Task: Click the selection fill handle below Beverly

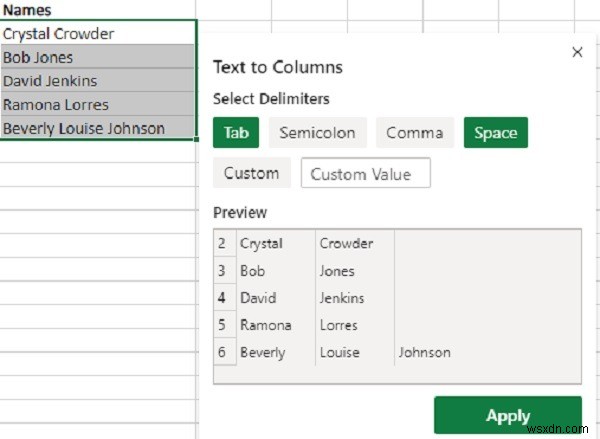Action: tap(196, 139)
